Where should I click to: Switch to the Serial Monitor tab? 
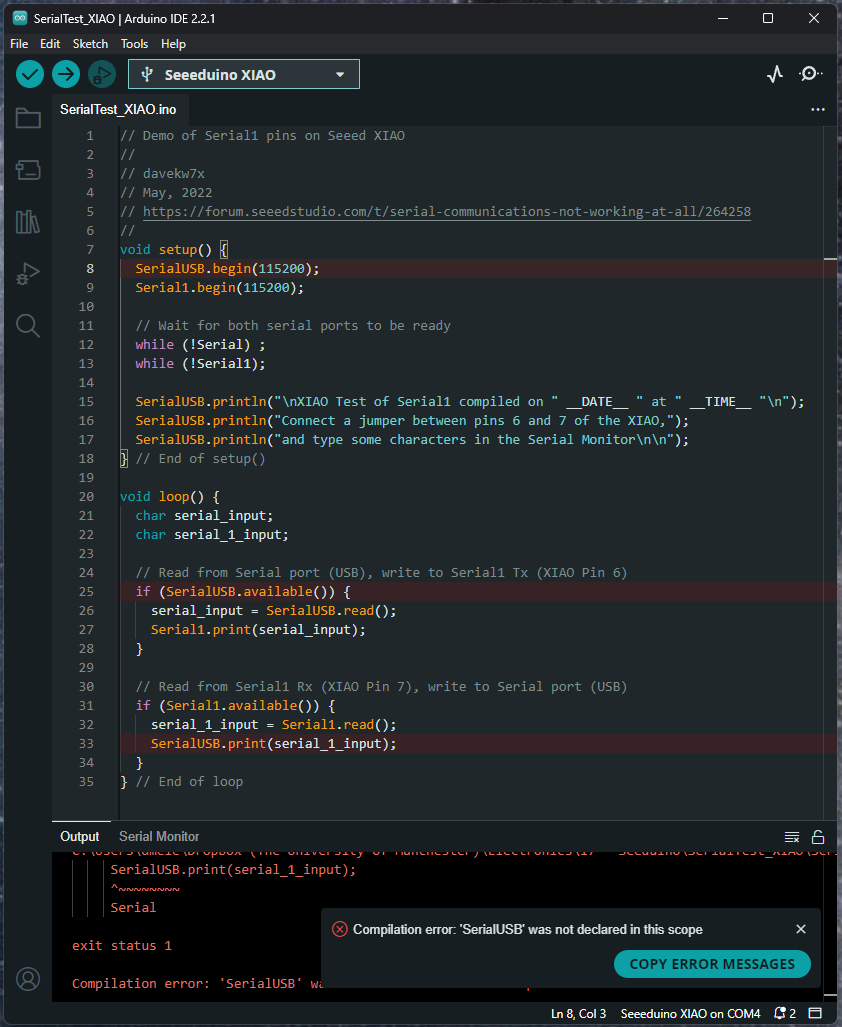pos(159,836)
